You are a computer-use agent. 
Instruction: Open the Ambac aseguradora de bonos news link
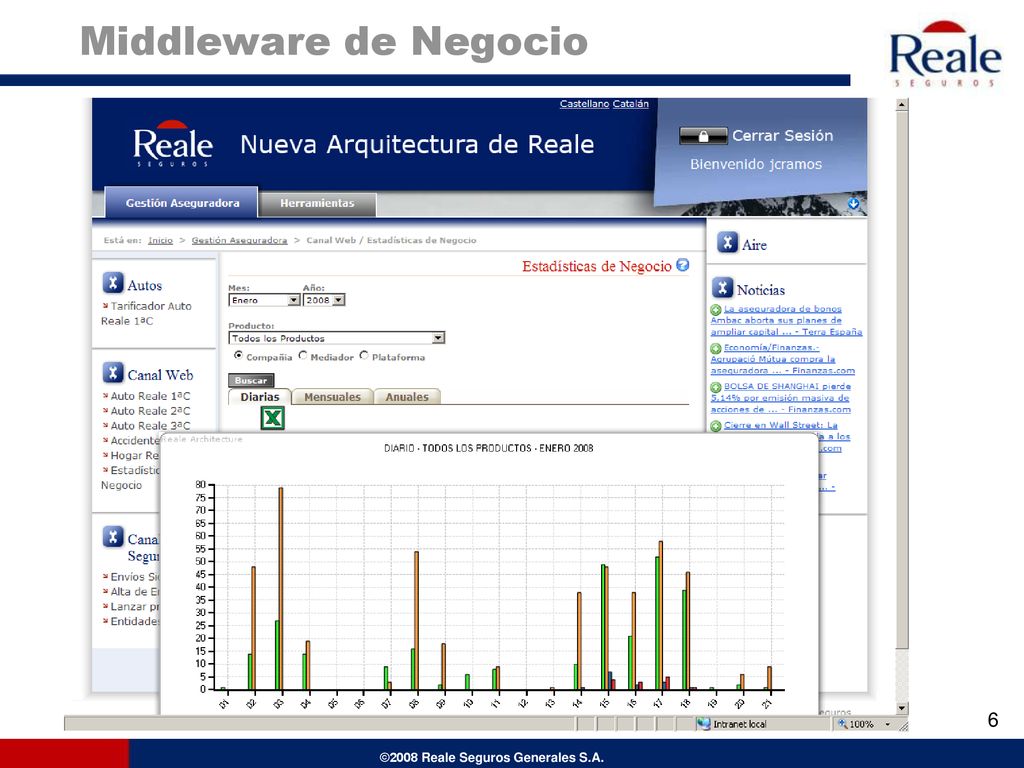786,320
